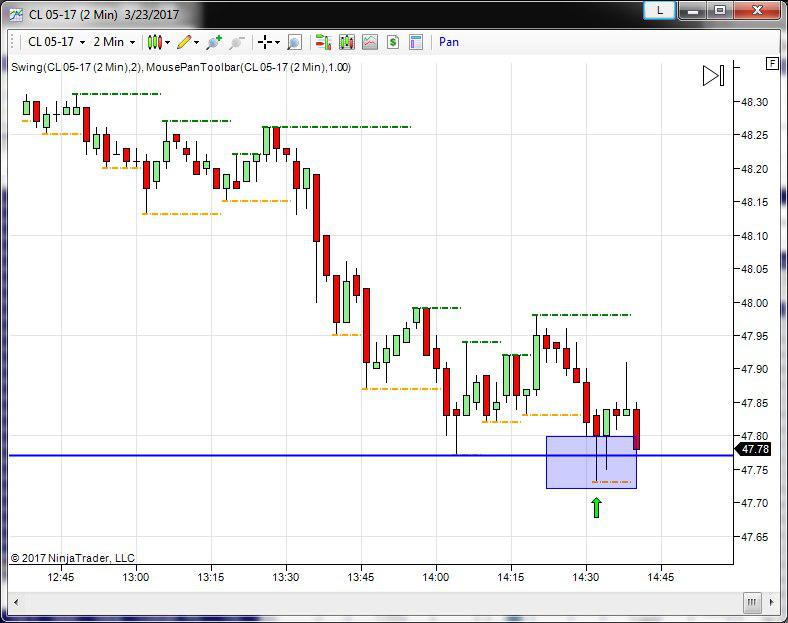Click the NinjaTrader chart title bar icon
788x623 pixels.
pyautogui.click(x=16, y=15)
